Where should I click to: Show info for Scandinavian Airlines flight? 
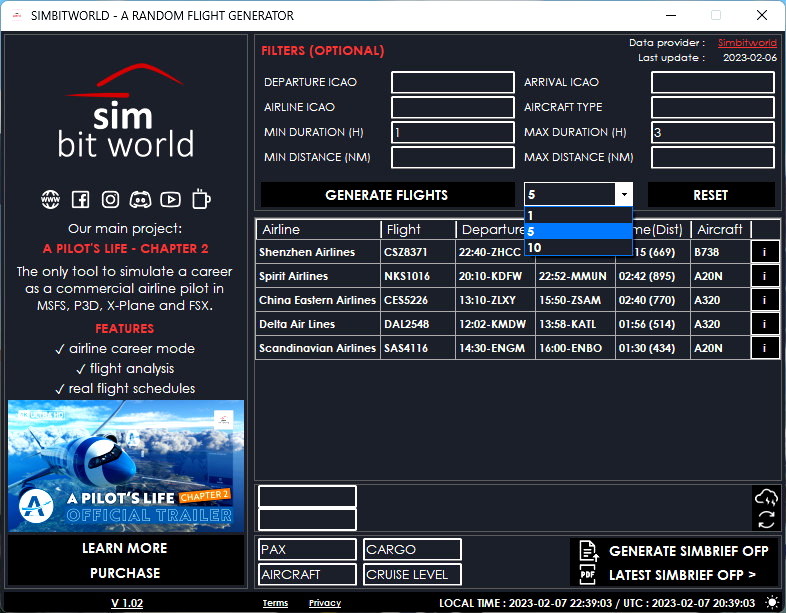pyautogui.click(x=764, y=348)
